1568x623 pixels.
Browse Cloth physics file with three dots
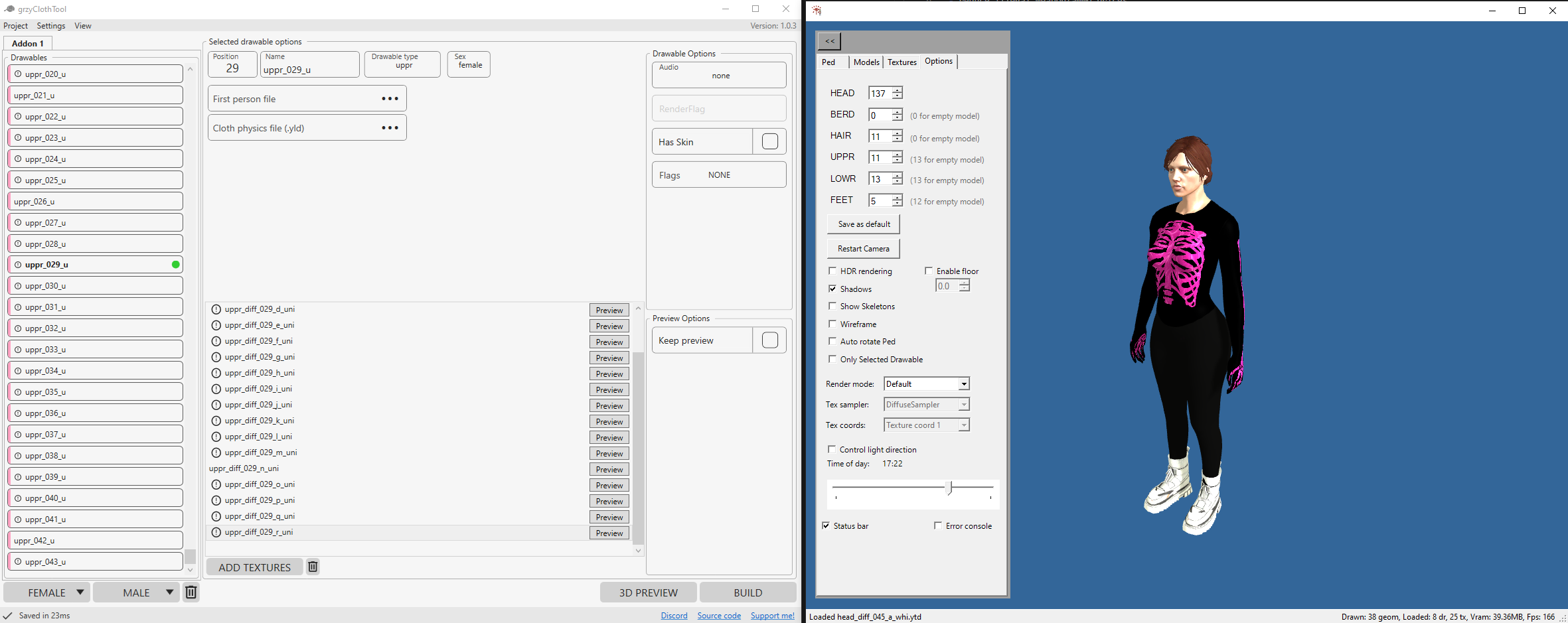point(390,128)
